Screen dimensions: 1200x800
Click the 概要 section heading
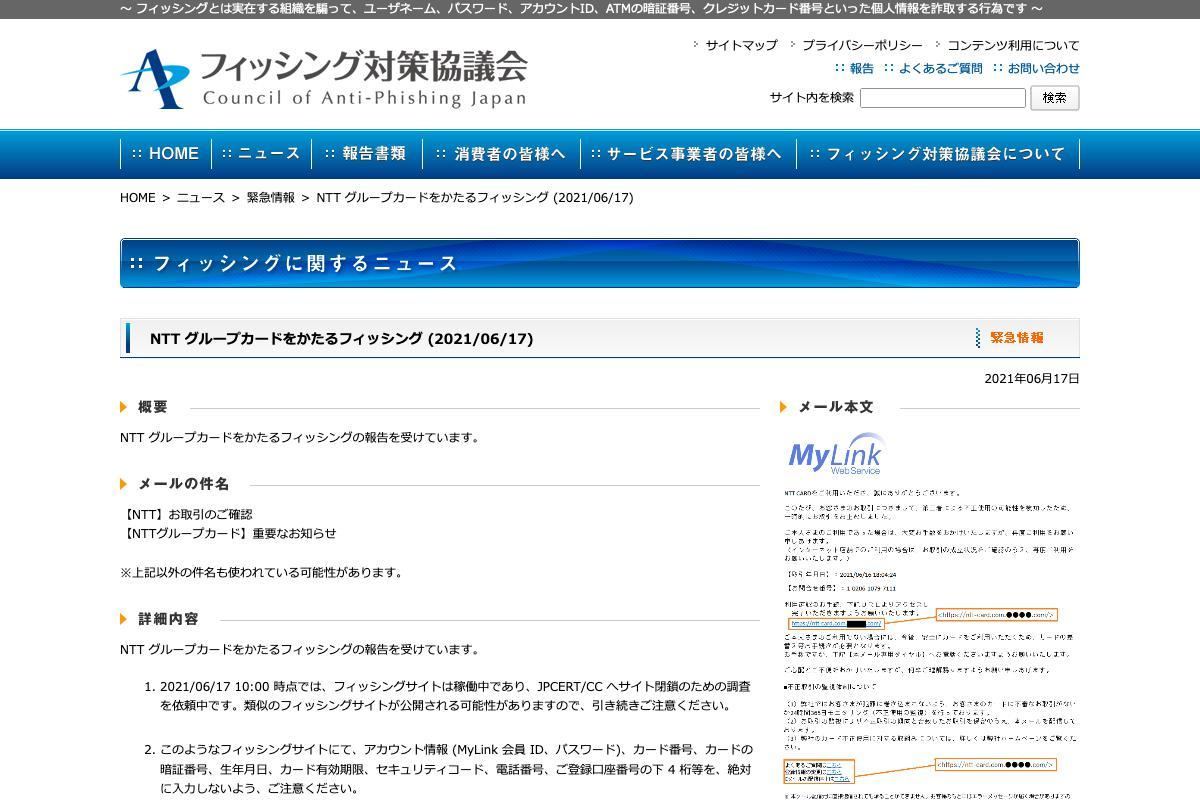point(153,407)
